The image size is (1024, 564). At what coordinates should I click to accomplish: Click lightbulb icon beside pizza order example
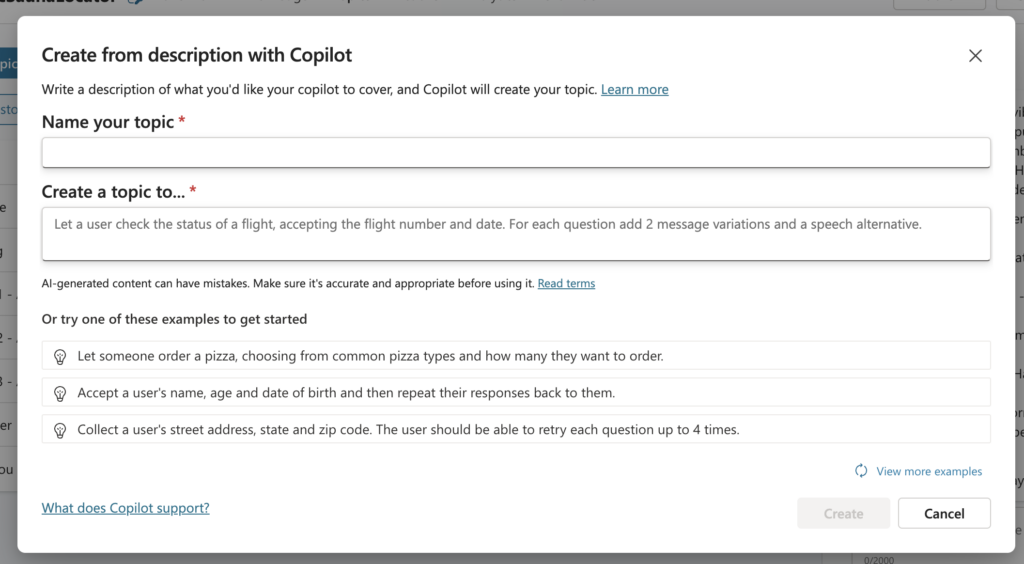tap(60, 356)
